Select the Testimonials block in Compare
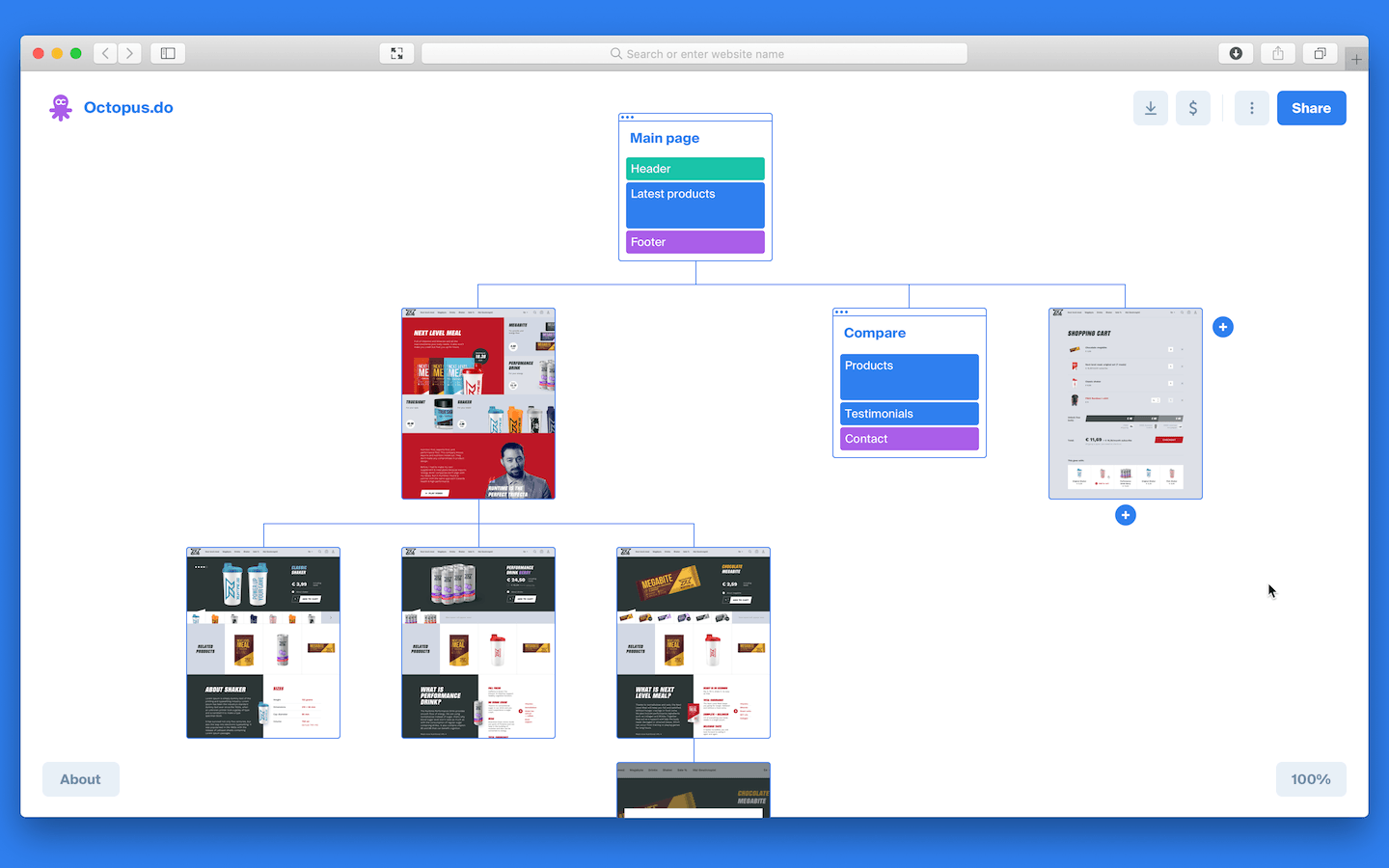 pos(909,414)
